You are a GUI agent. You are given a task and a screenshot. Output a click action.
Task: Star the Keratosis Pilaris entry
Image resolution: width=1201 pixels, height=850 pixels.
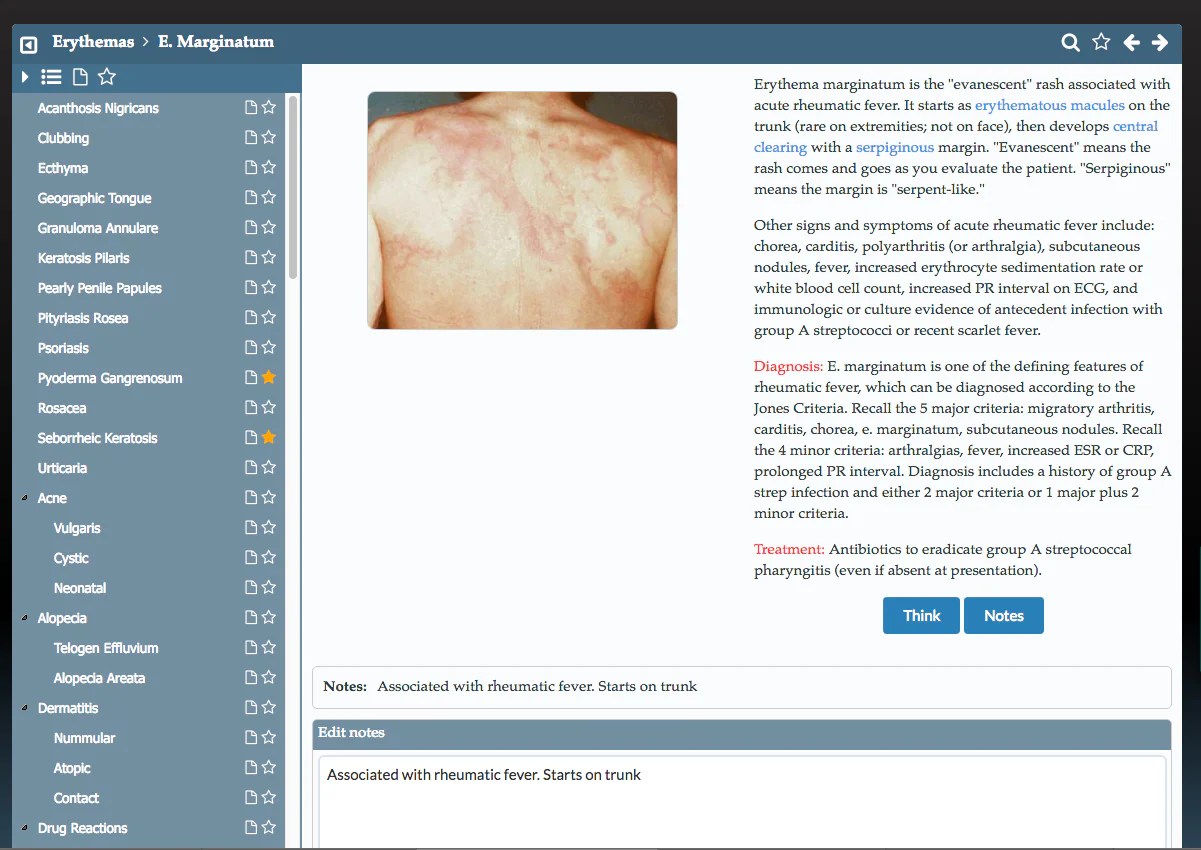[268, 258]
